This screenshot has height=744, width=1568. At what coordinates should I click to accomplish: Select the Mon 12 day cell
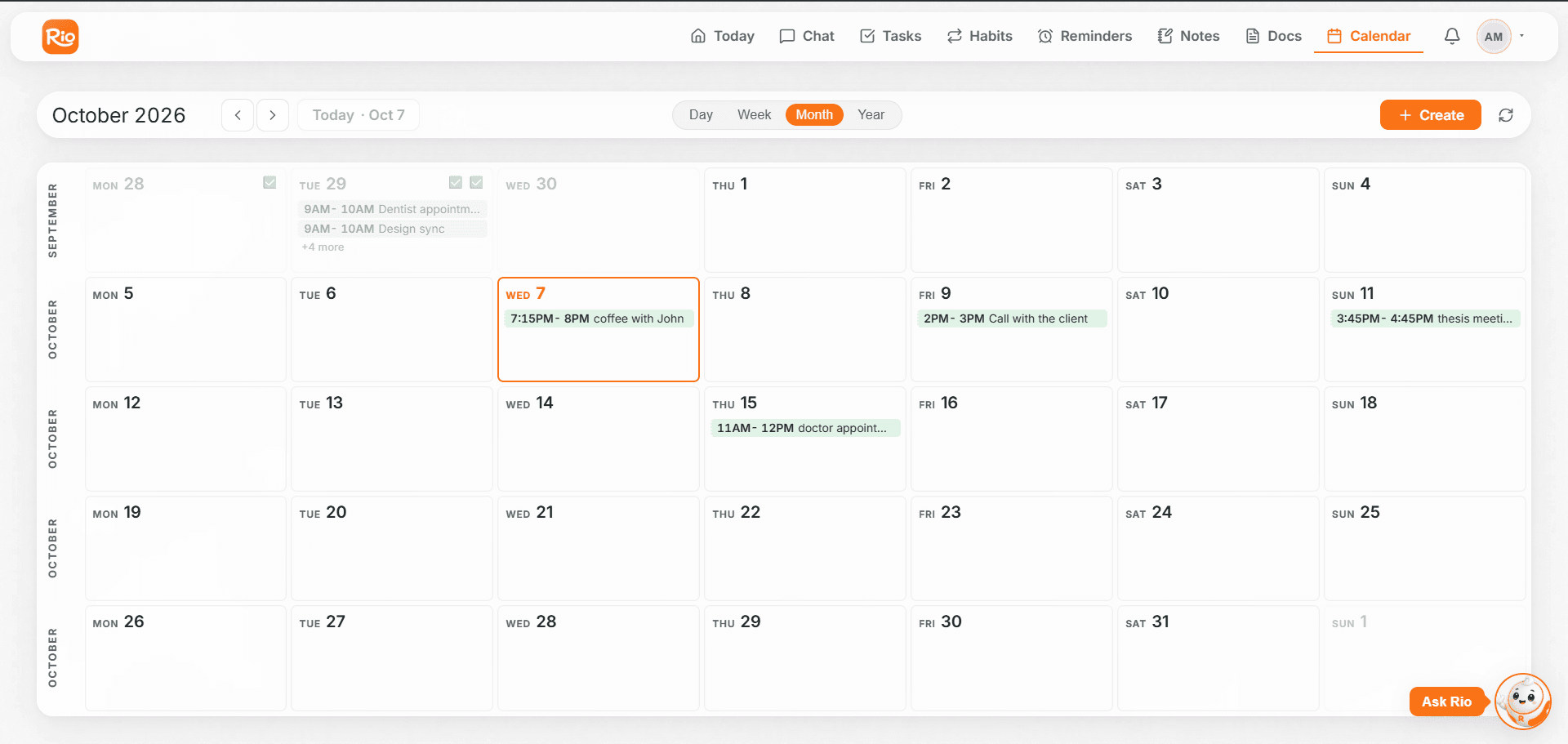185,439
